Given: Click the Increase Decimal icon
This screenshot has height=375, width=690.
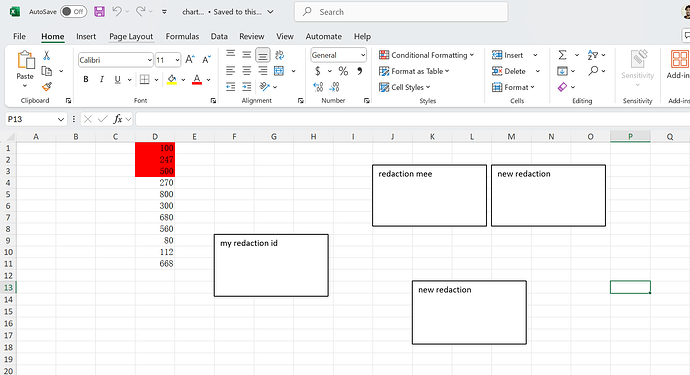Looking at the screenshot, I should pyautogui.click(x=318, y=87).
